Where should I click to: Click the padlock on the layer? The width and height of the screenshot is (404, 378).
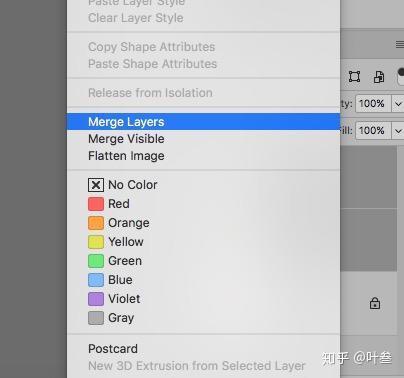point(375,303)
